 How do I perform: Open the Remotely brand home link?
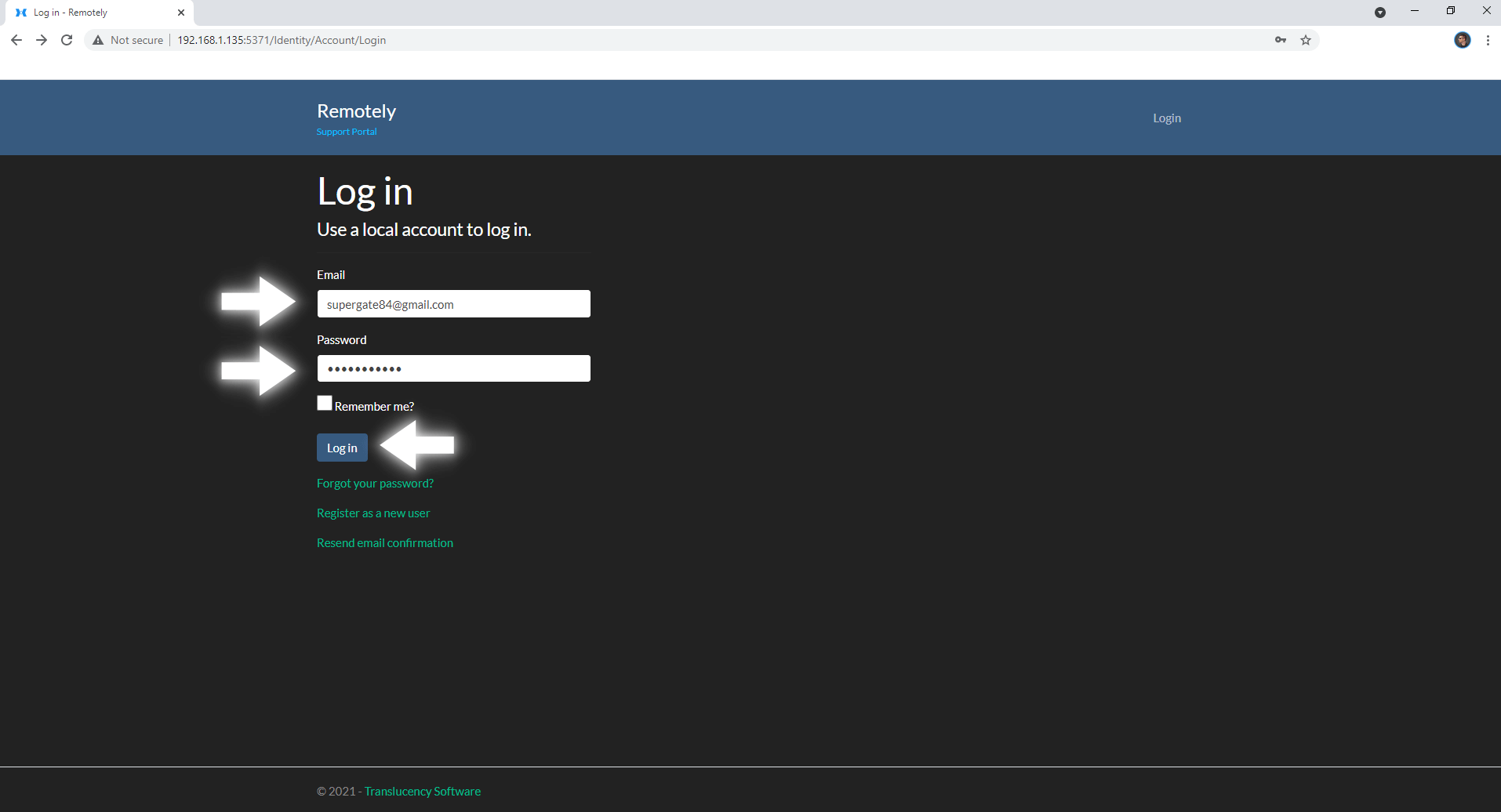pos(356,111)
